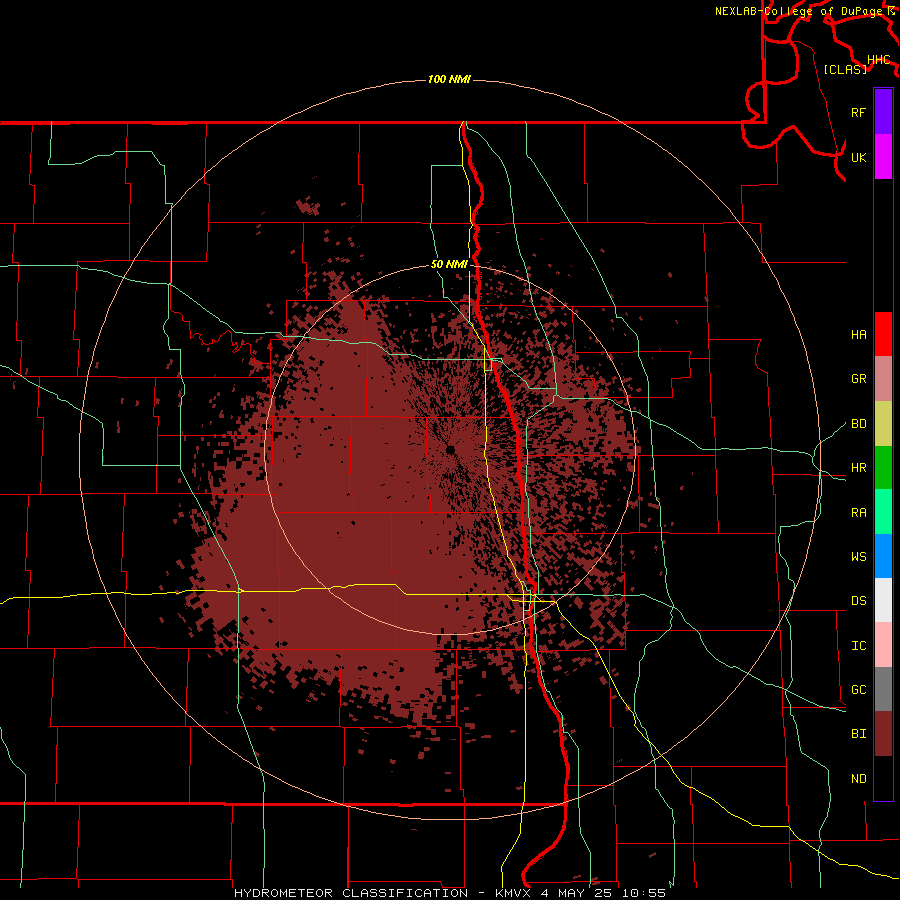
Task: Click the HA red legend swatch
Action: point(883,334)
